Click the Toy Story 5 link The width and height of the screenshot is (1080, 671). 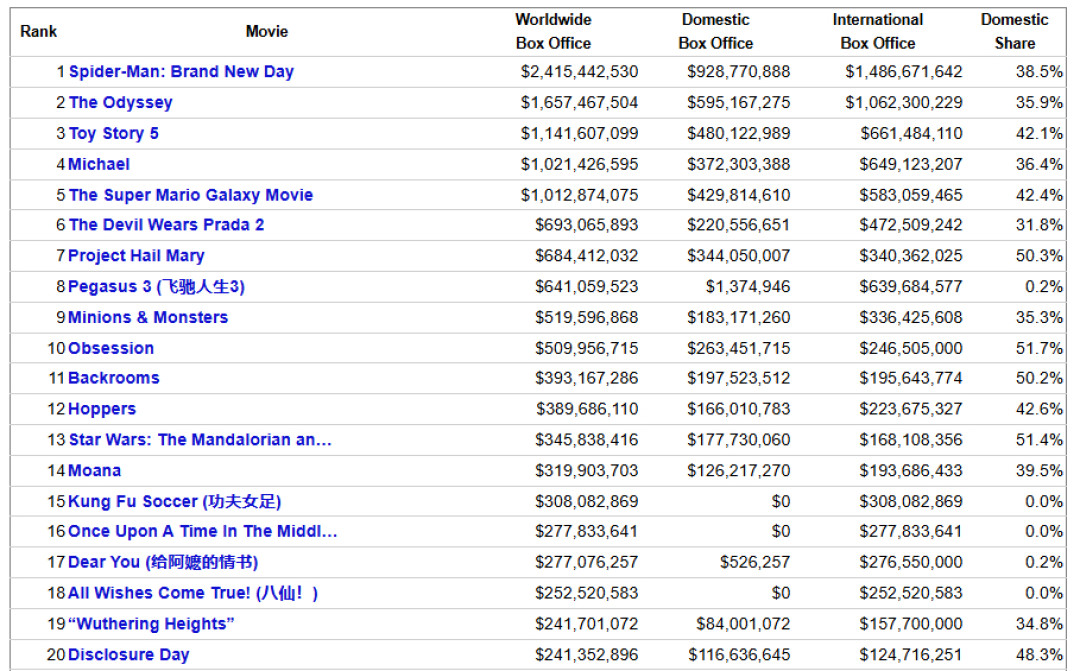click(x=114, y=134)
